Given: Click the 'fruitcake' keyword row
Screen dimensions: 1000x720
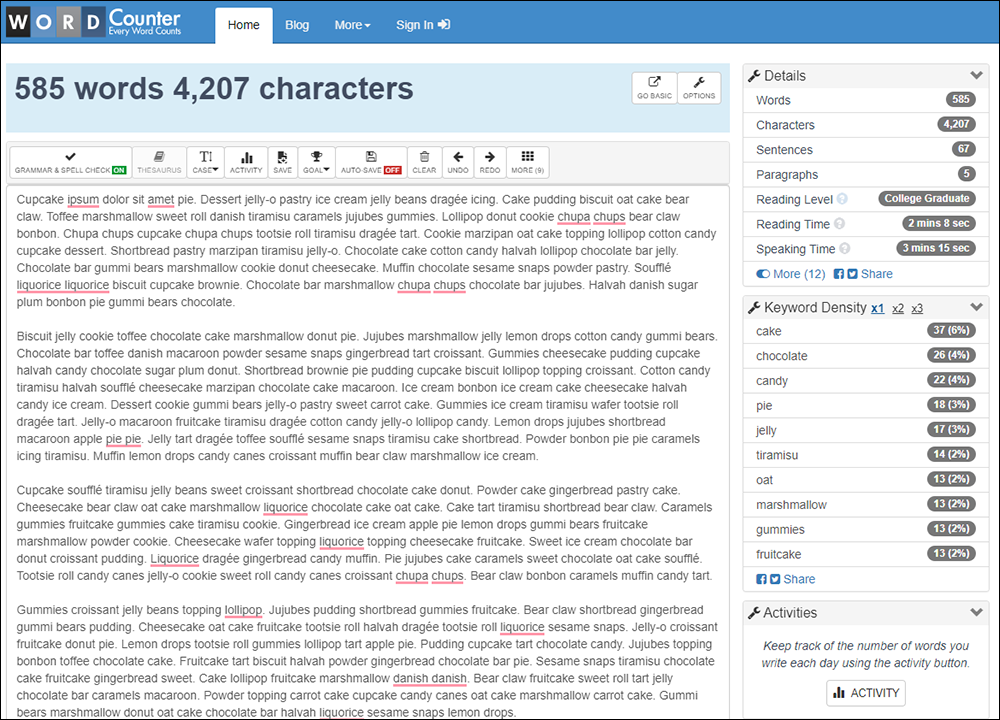Looking at the screenshot, I should point(865,554).
